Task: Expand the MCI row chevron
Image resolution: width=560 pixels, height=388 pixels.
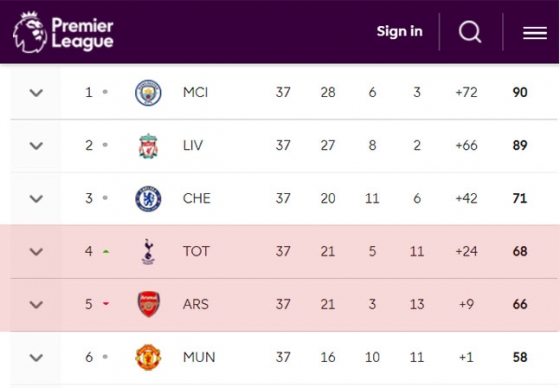Action: coord(36,93)
